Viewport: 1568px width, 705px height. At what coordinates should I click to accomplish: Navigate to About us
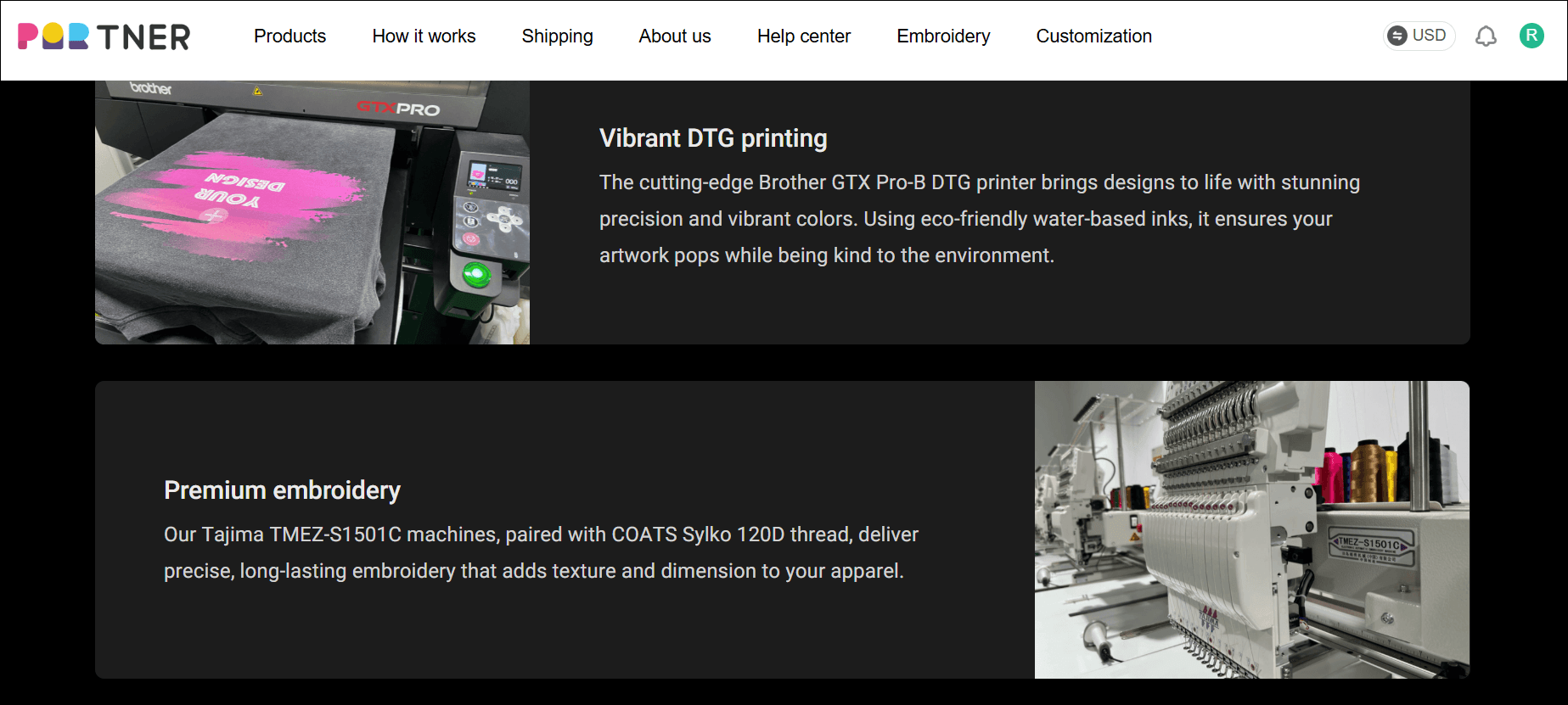pos(675,36)
